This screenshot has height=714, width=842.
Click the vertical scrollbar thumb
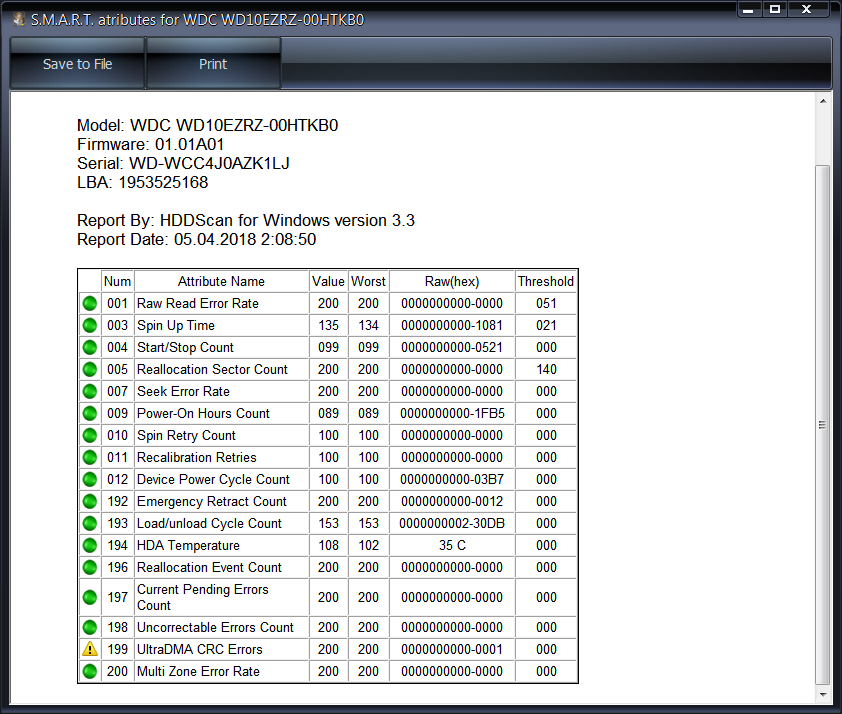coord(823,424)
